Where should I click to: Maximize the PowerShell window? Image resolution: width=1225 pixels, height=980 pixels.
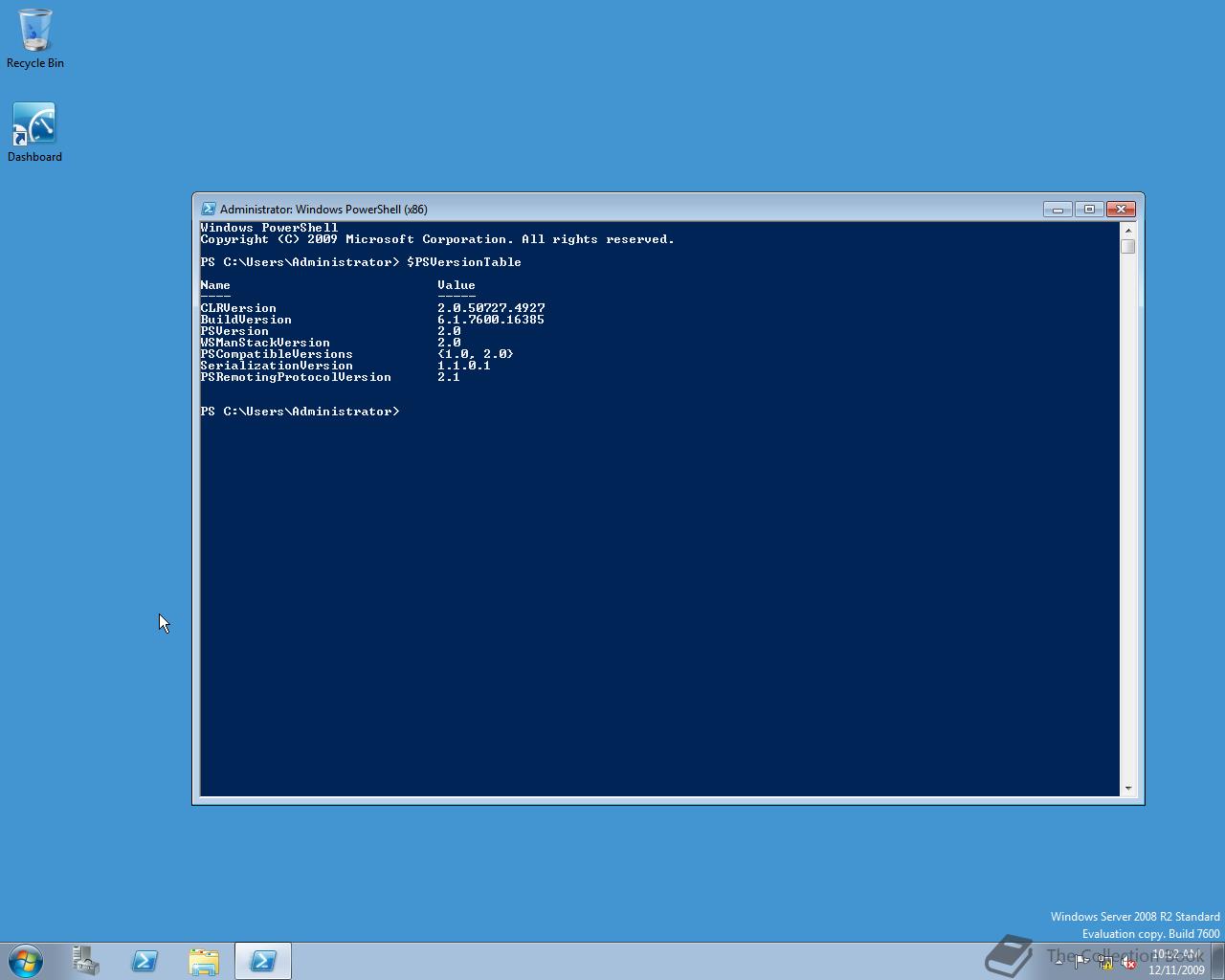coord(1088,209)
